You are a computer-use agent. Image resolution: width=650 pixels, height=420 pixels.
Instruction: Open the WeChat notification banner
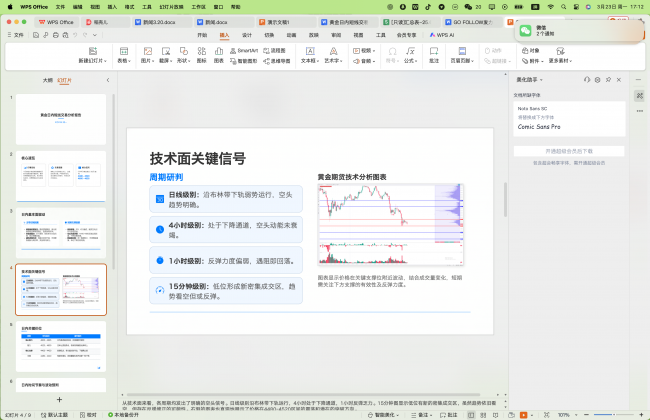click(578, 31)
